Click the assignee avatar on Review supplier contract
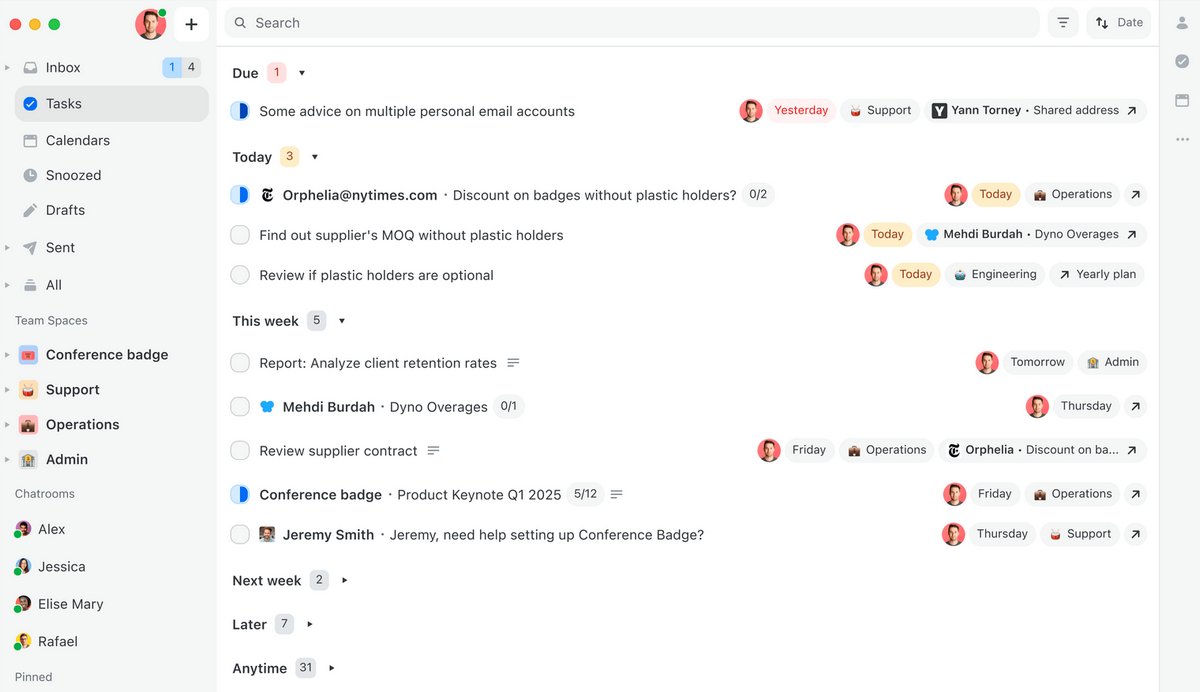1200x692 pixels. (769, 451)
